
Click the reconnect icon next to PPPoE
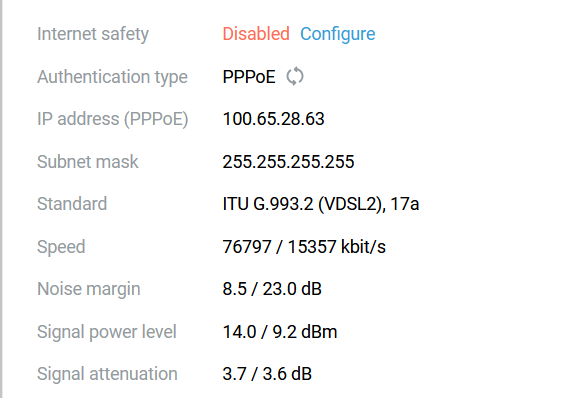coord(295,77)
